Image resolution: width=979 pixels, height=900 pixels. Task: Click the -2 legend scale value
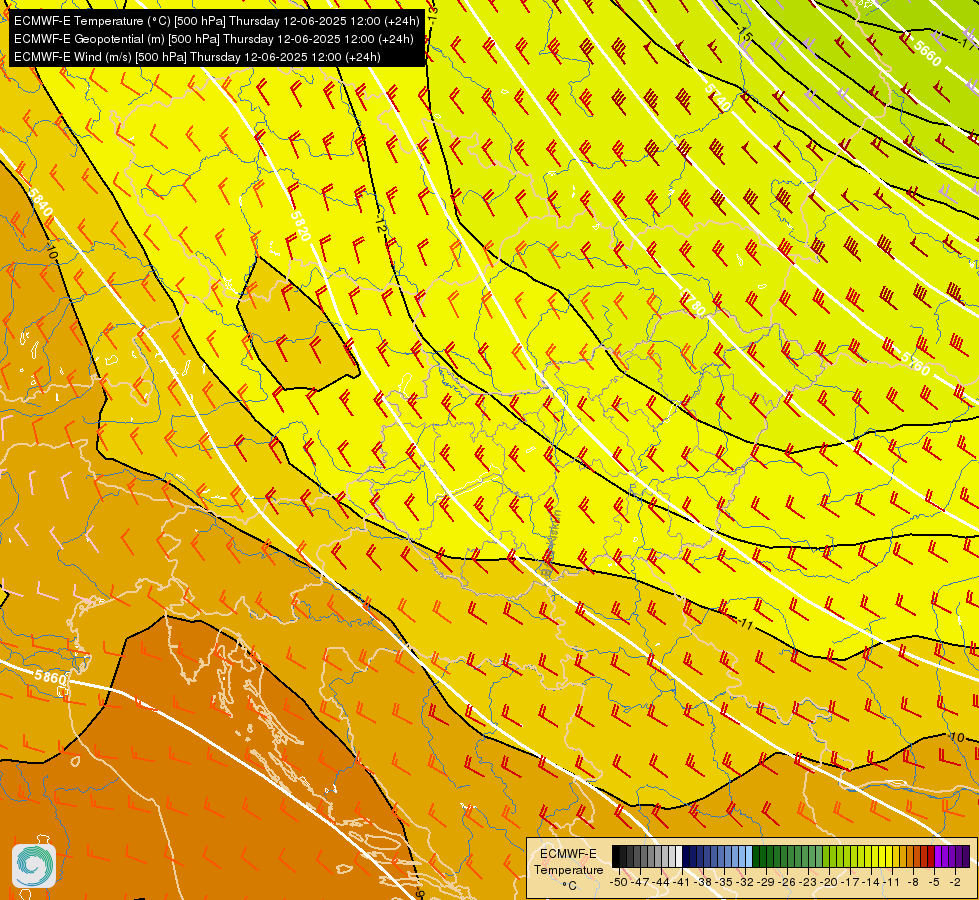(x=956, y=882)
